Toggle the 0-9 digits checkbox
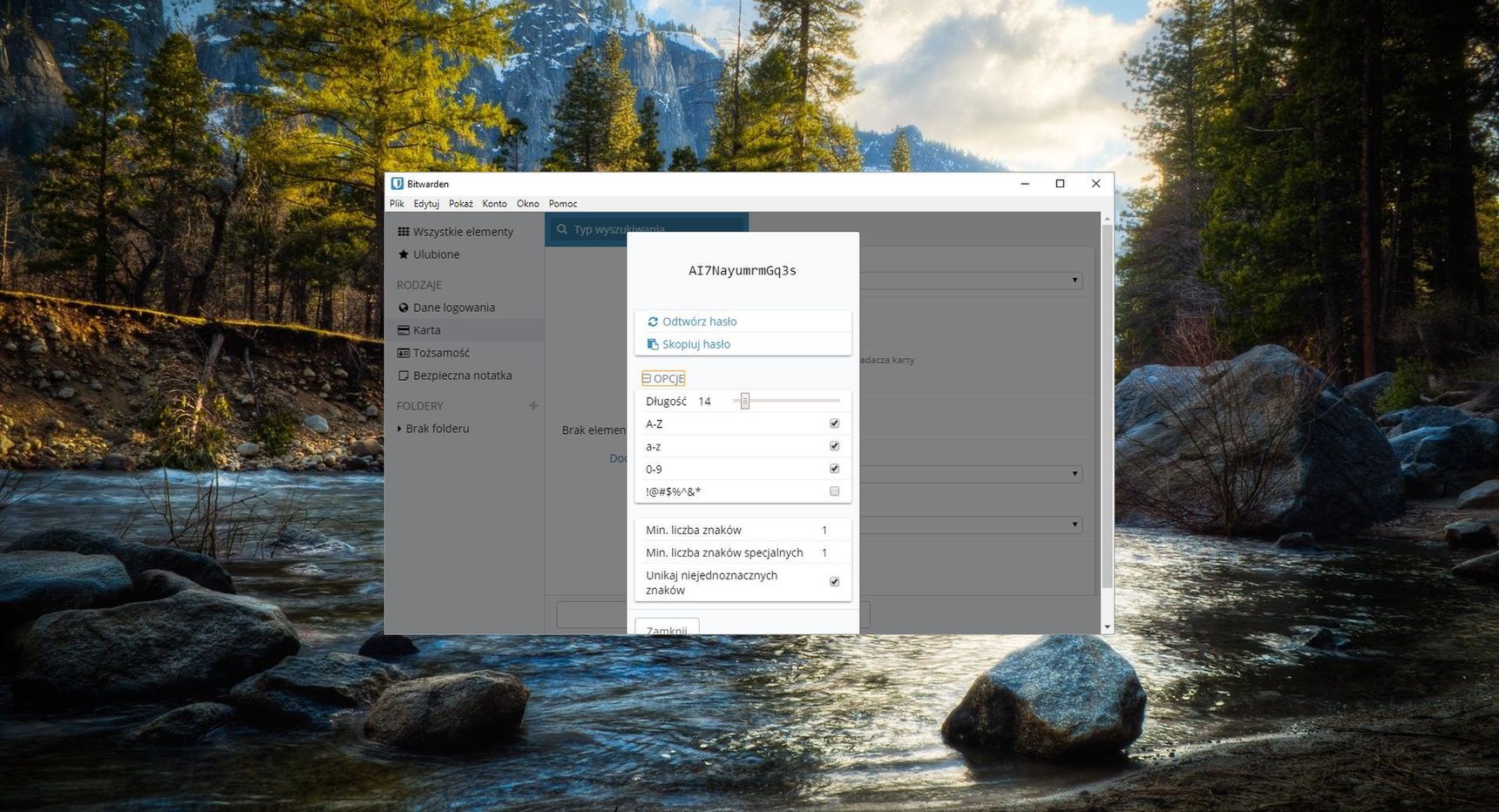Viewport: 1499px width, 812px height. tap(834, 469)
